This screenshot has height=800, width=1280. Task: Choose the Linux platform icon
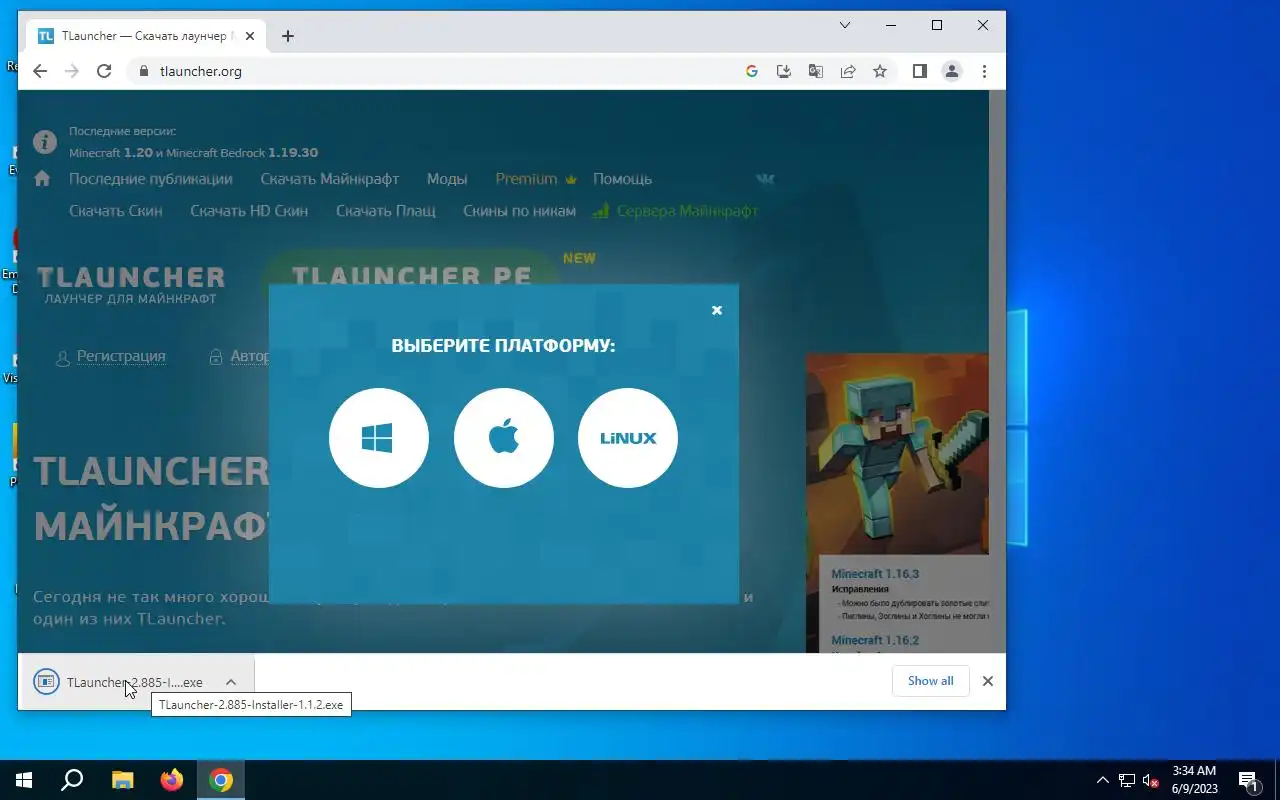628,438
